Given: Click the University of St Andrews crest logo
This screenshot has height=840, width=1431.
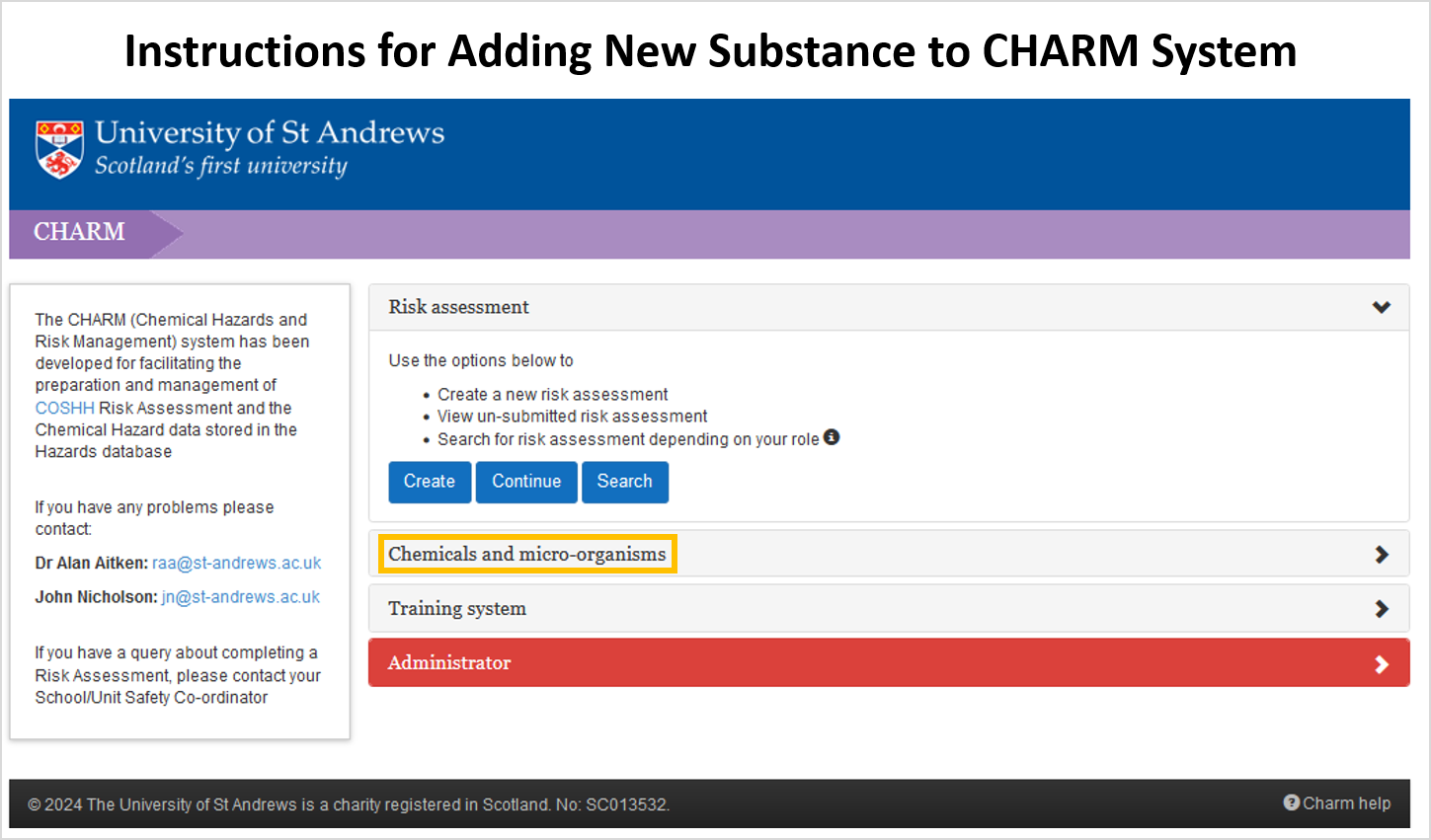Looking at the screenshot, I should pos(57,149).
